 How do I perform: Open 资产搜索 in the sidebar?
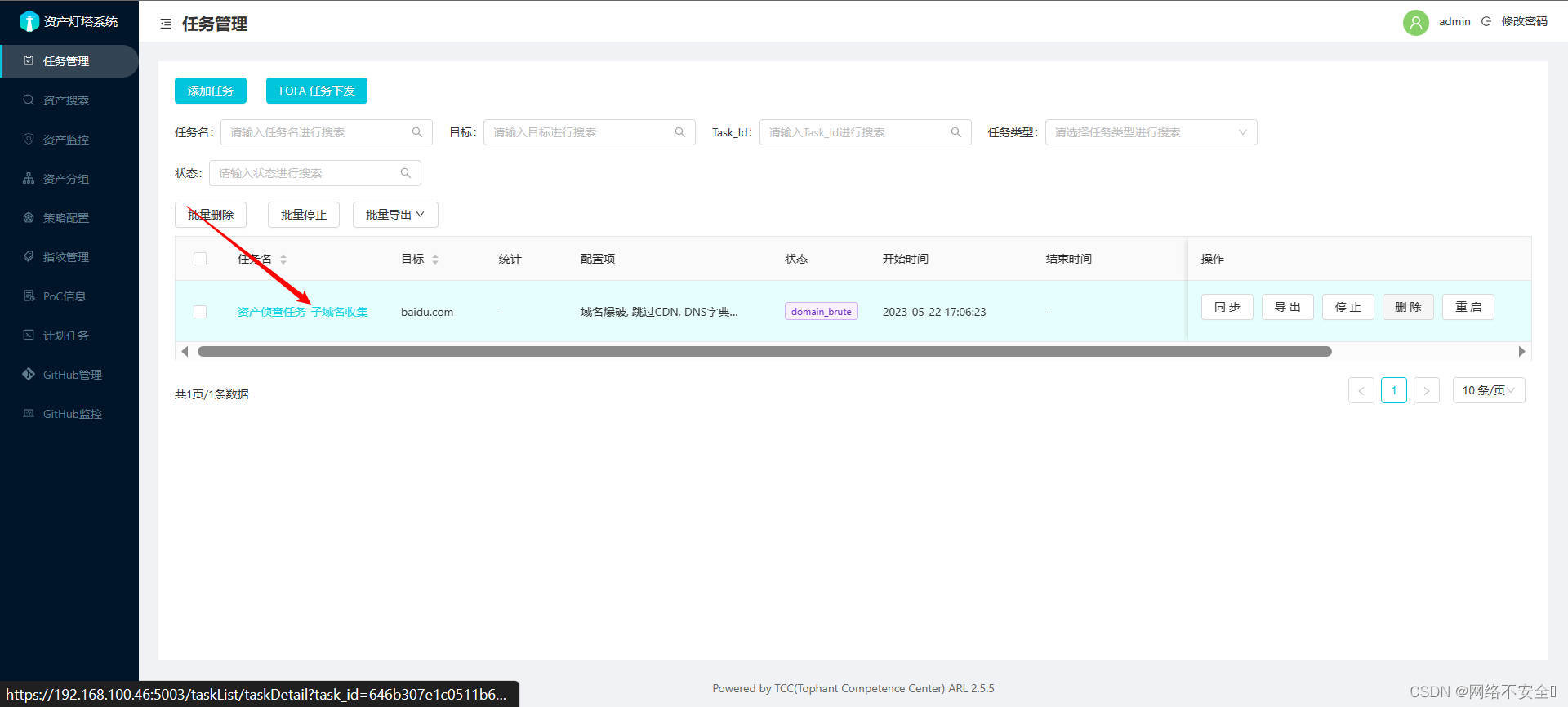click(69, 100)
